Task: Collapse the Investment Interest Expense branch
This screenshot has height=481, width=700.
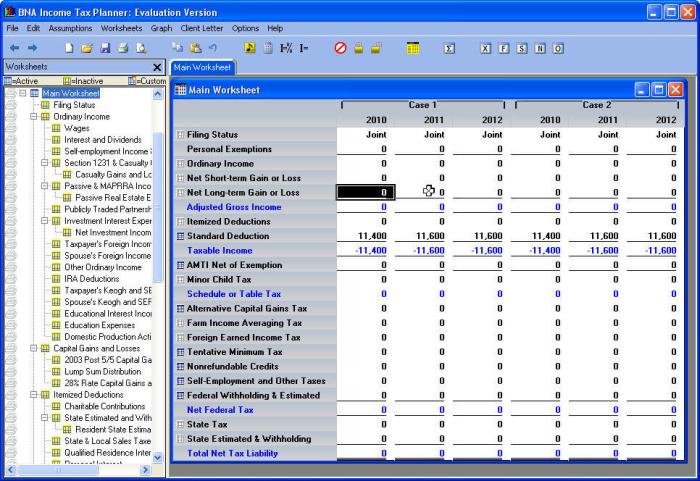Action: point(45,221)
